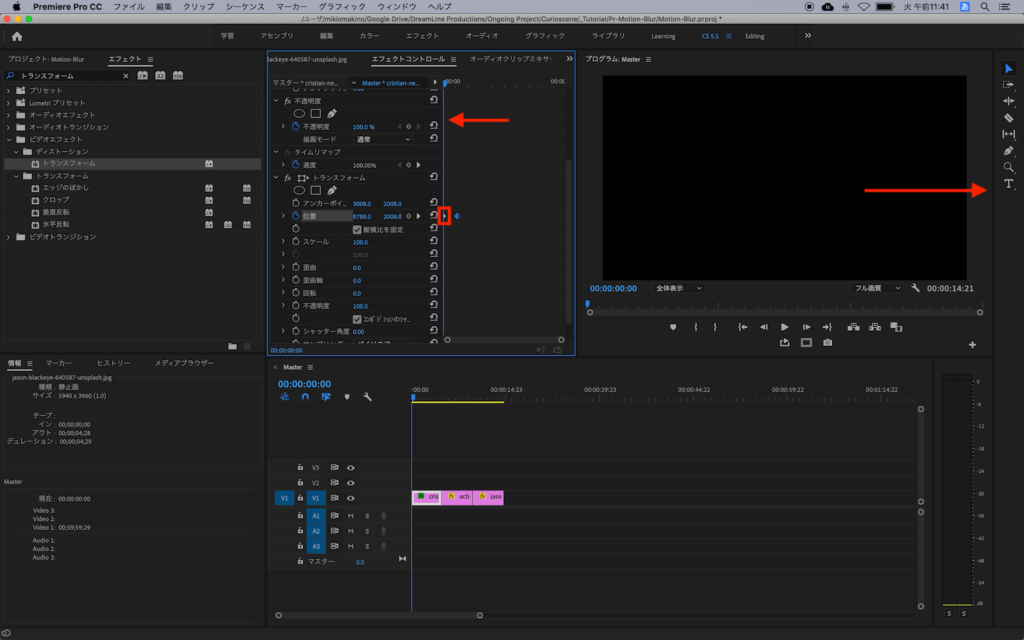Screen dimensions: 1024x640
Task: Switch to the カラー workspace tab
Action: [x=371, y=36]
